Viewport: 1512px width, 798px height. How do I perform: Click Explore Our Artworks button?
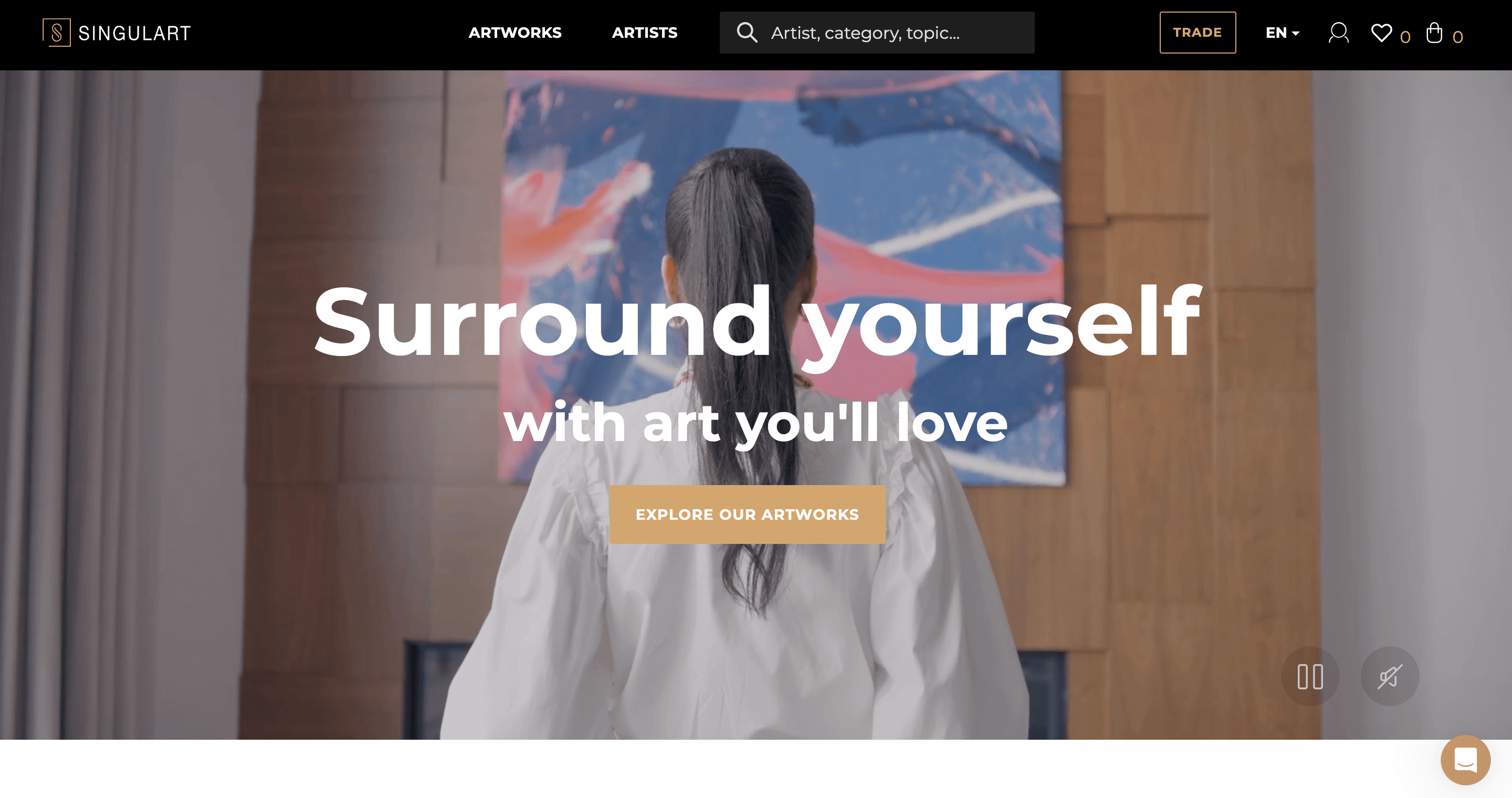click(x=747, y=514)
